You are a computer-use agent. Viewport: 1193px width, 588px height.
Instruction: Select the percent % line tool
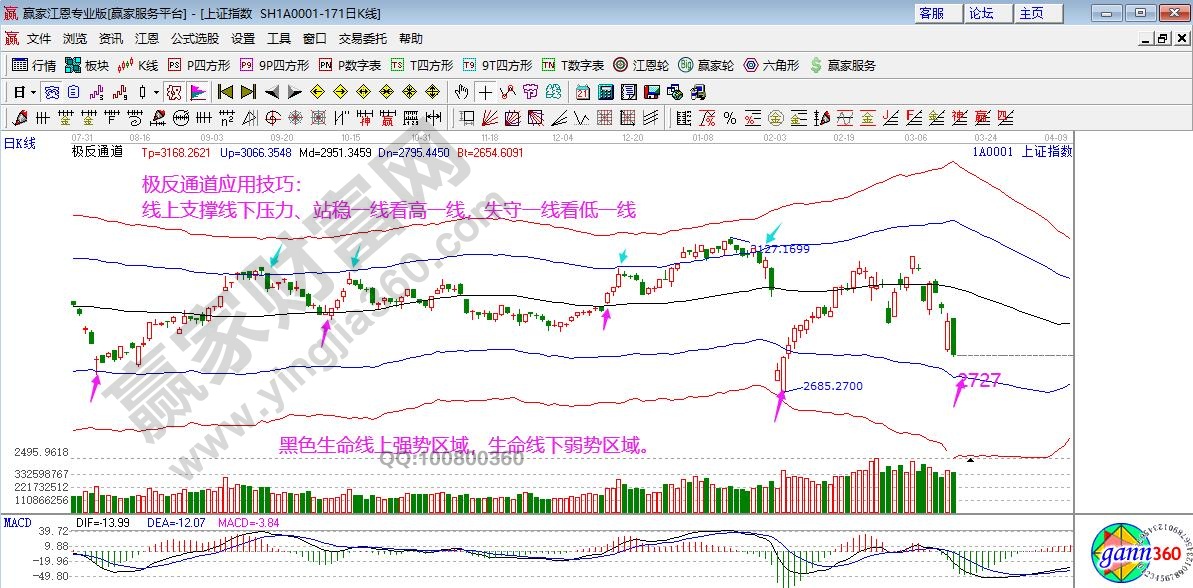729,118
